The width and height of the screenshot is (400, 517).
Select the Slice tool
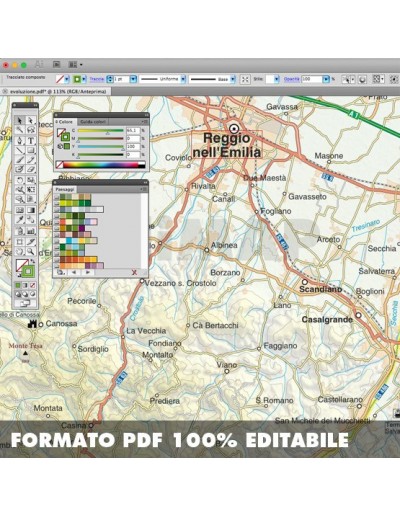pos(31,242)
